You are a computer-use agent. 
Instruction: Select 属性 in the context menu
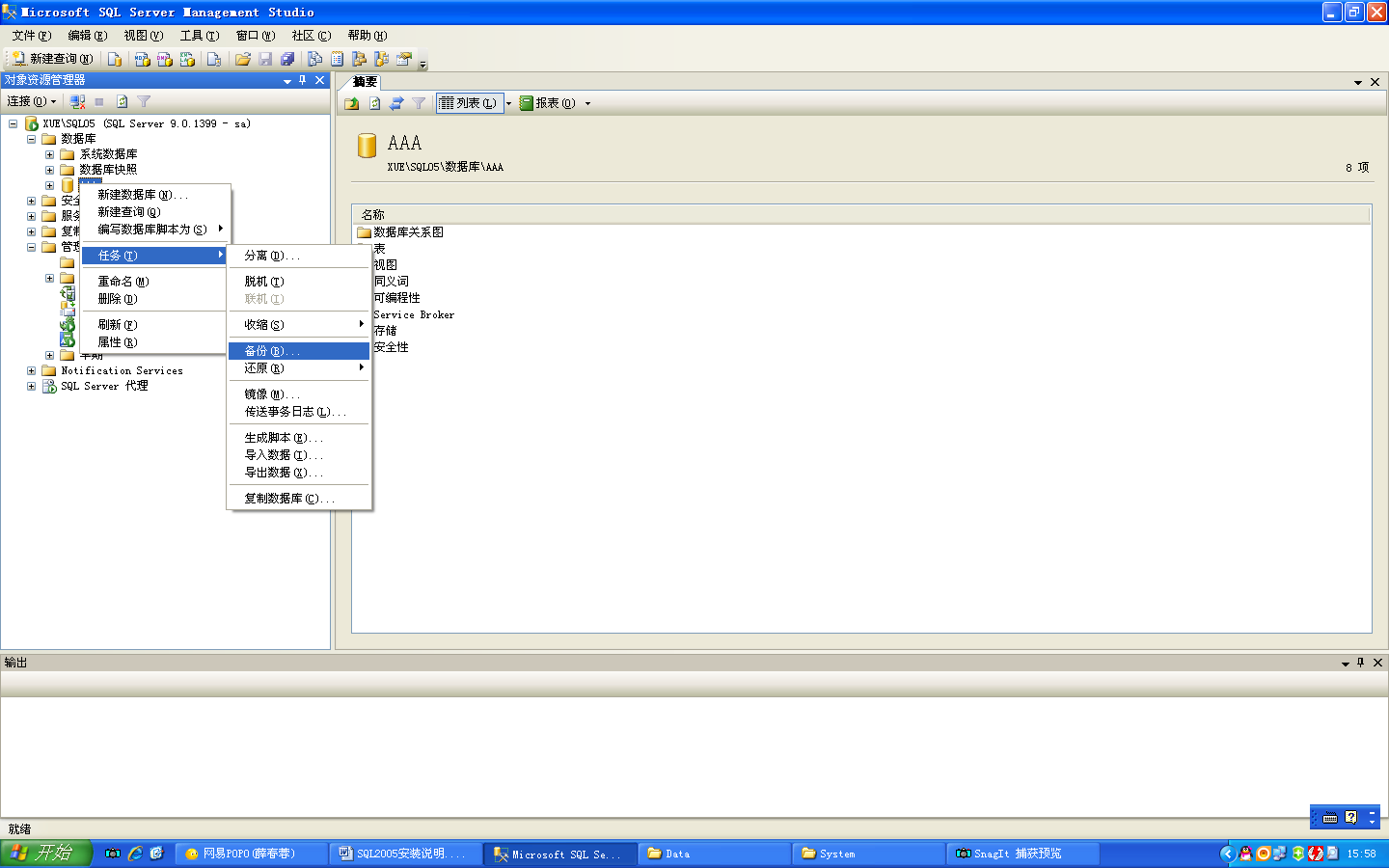pyautogui.click(x=155, y=342)
